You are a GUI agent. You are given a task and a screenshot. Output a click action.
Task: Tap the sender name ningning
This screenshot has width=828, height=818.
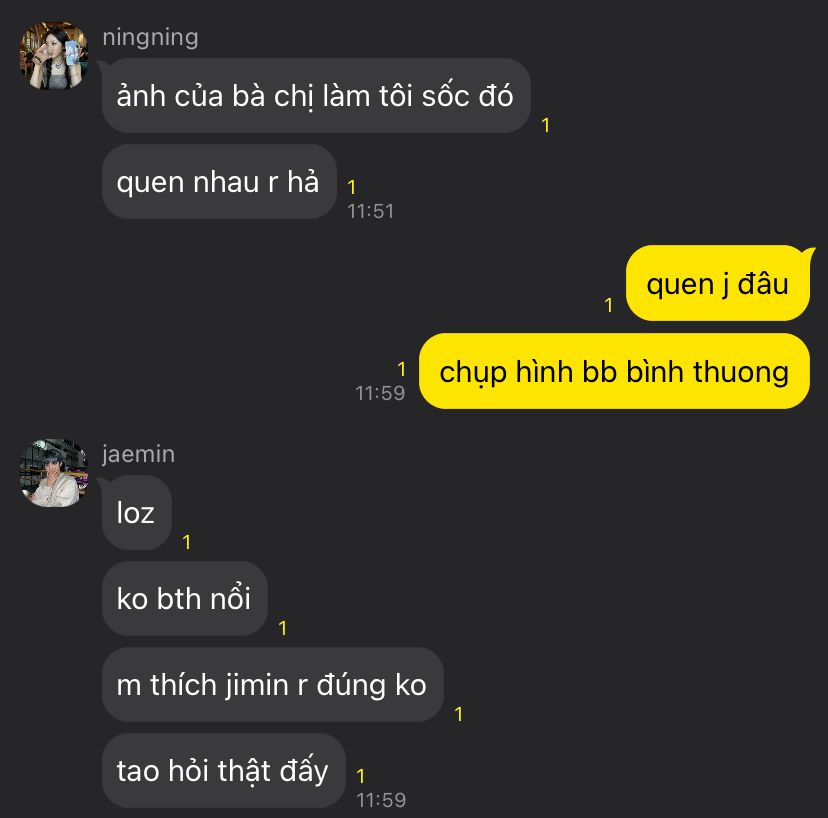[150, 37]
